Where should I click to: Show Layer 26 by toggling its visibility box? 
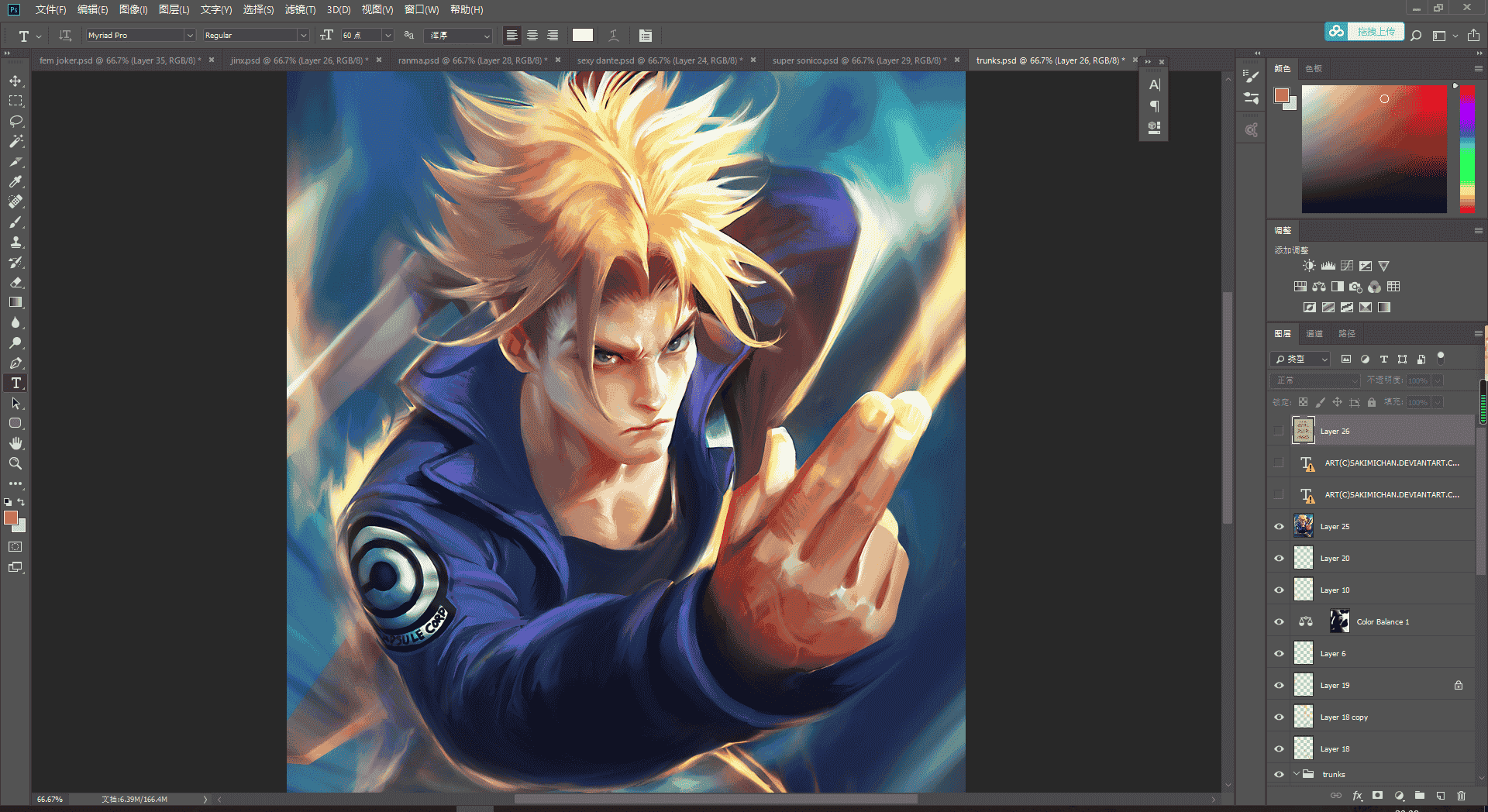(1279, 432)
